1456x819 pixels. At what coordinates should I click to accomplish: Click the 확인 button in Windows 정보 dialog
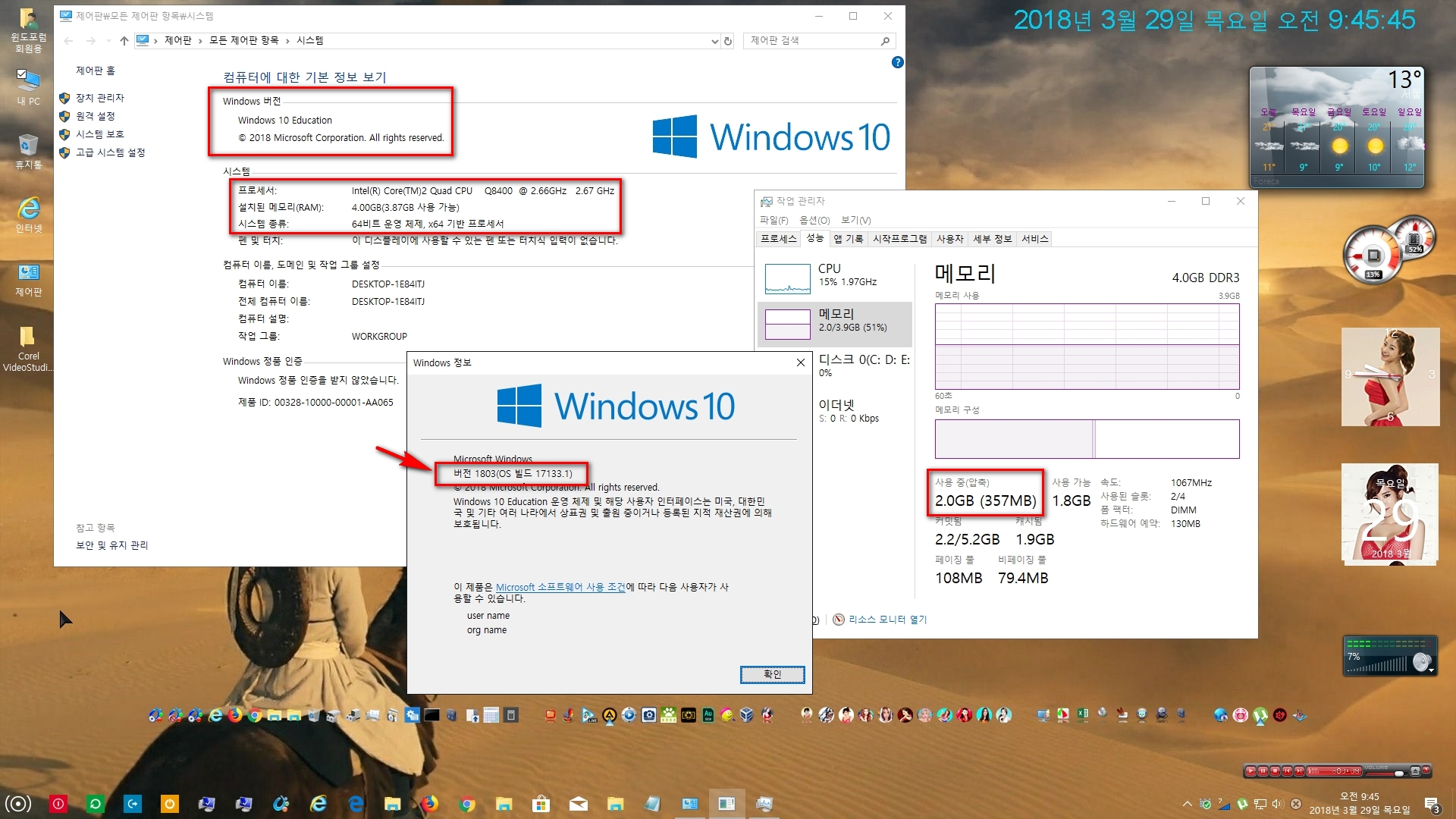[772, 674]
